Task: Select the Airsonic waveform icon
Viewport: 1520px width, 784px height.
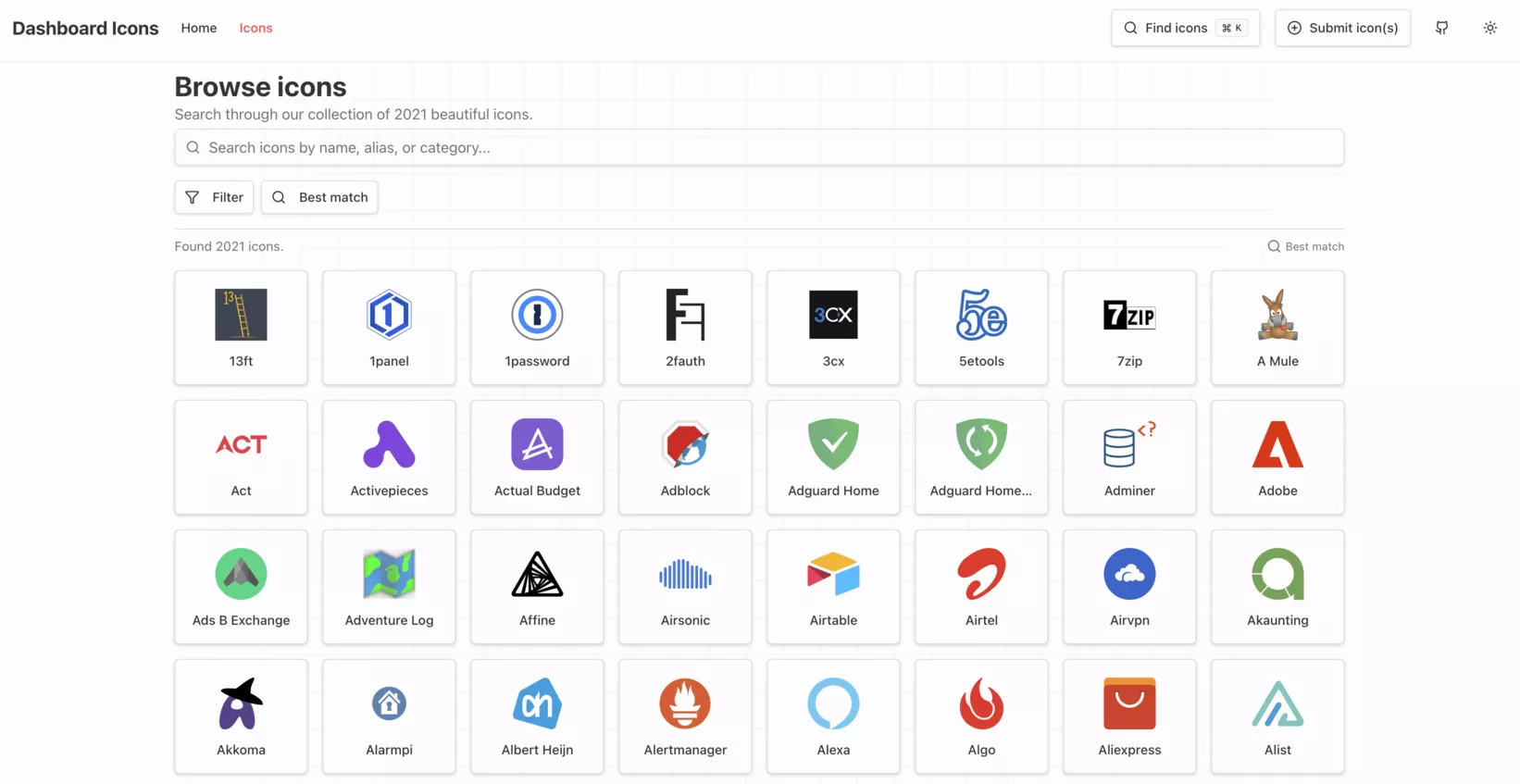Action: tap(685, 587)
